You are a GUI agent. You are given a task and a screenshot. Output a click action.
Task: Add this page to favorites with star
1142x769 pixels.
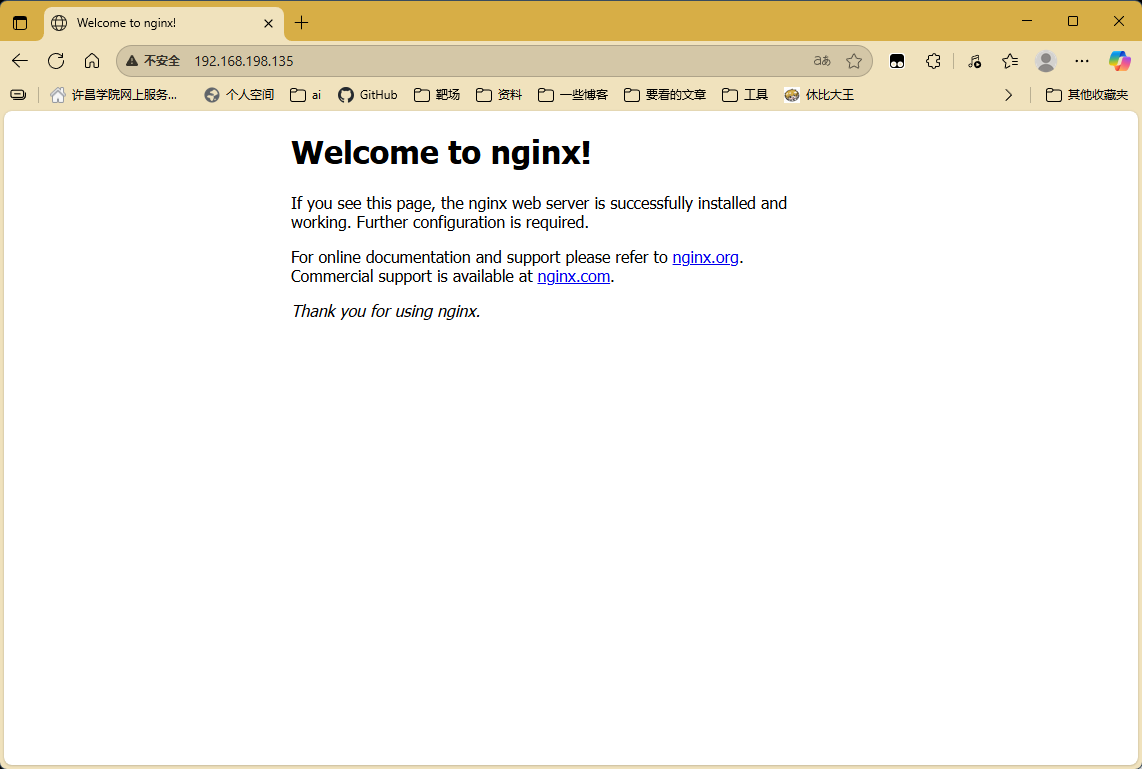[x=854, y=61]
